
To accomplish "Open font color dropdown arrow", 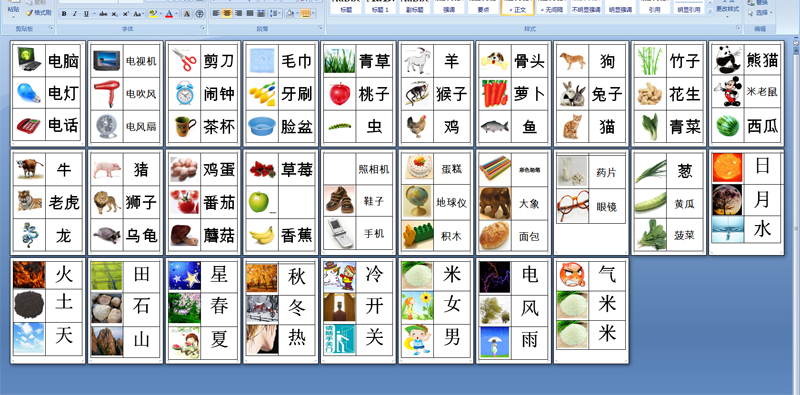I will click(177, 14).
